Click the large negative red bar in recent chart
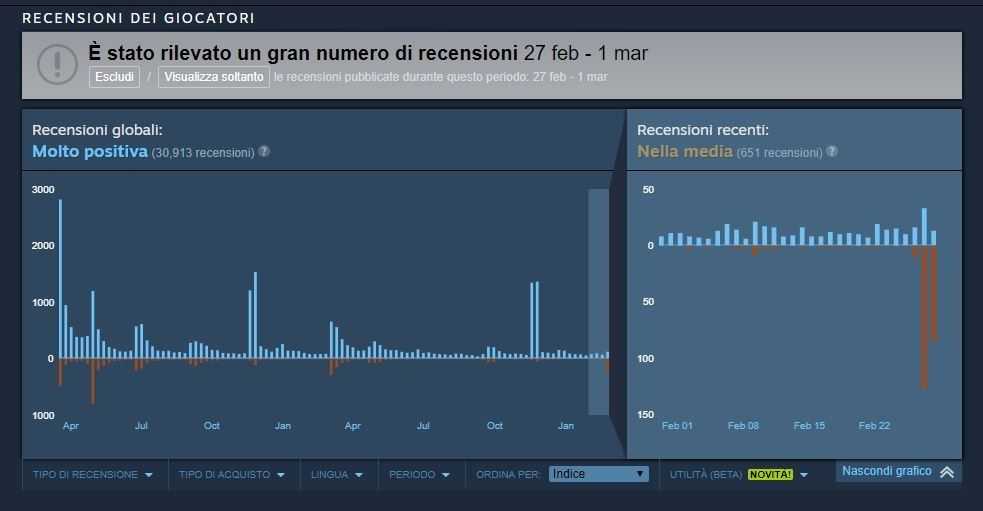This screenshot has width=983, height=511. pos(924,316)
